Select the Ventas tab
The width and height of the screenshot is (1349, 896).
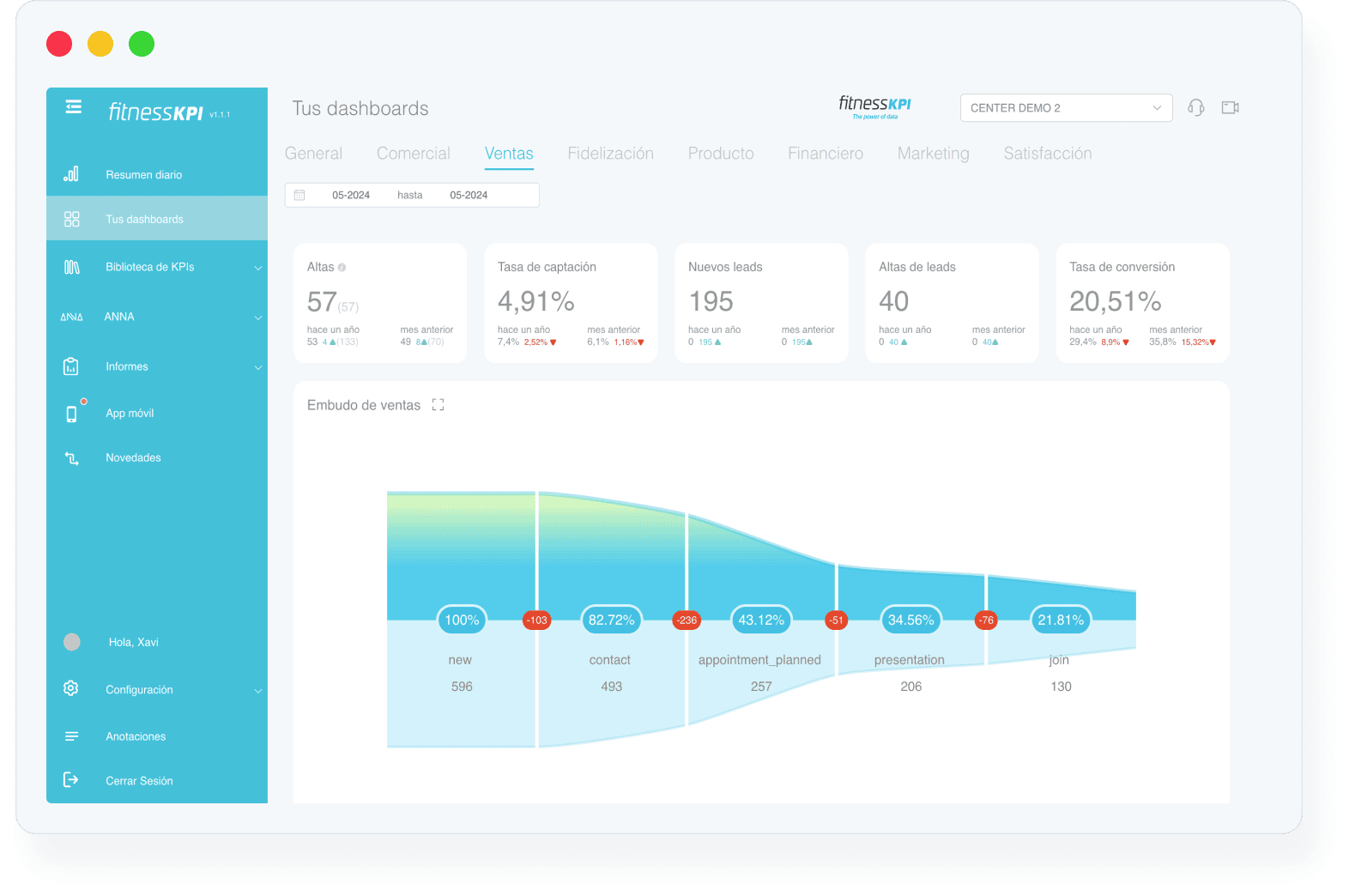click(x=509, y=154)
